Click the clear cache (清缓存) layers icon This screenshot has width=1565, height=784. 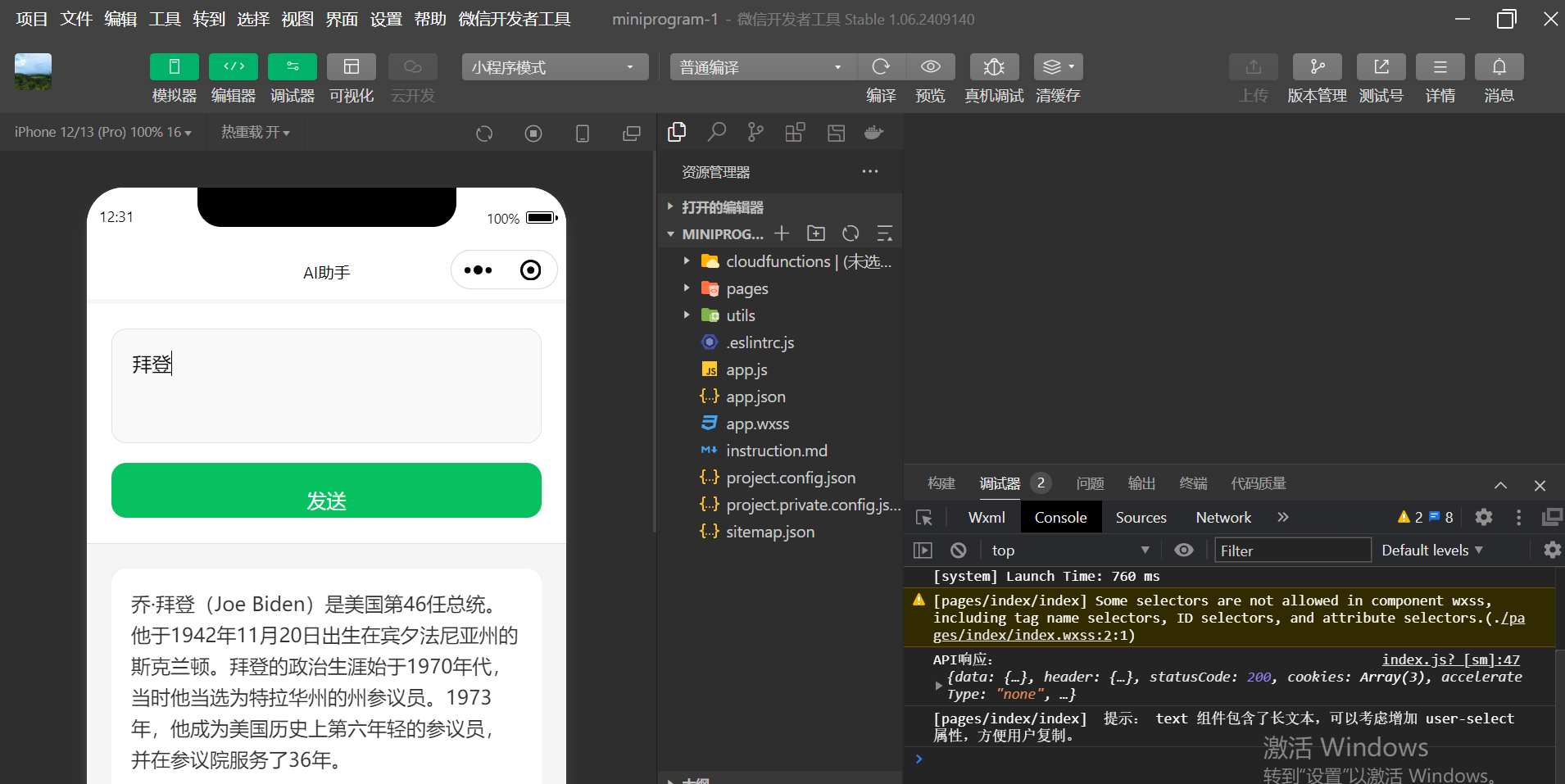pos(1057,67)
